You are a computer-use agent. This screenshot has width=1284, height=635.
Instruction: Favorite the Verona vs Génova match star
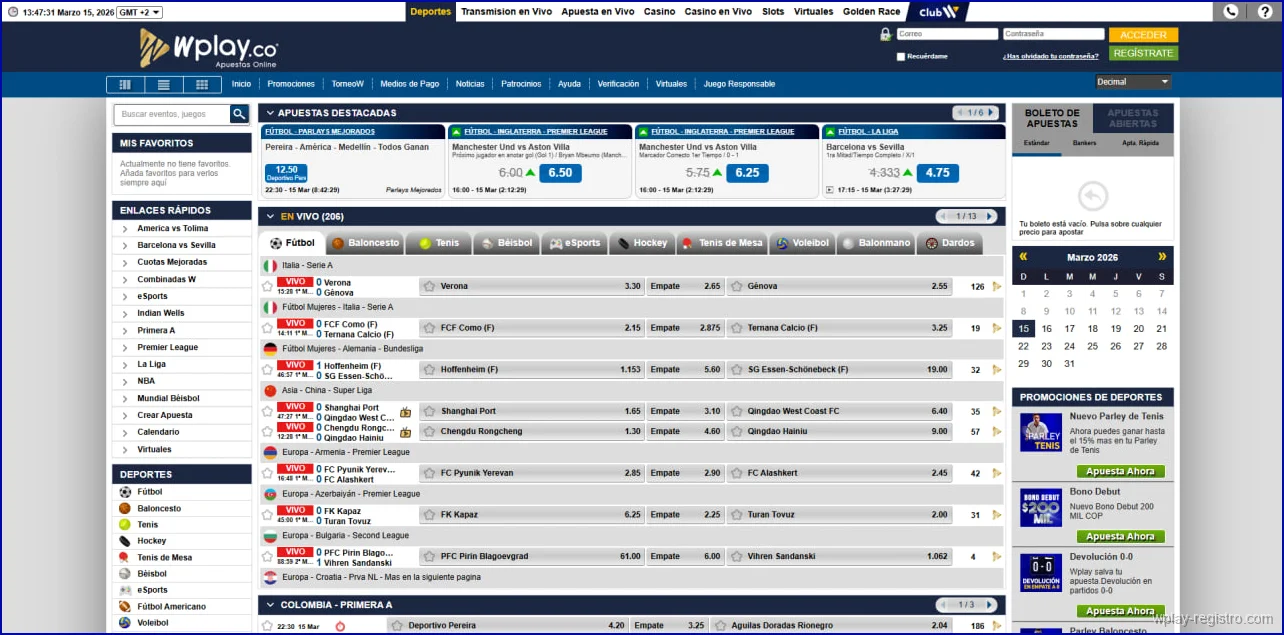coord(267,286)
